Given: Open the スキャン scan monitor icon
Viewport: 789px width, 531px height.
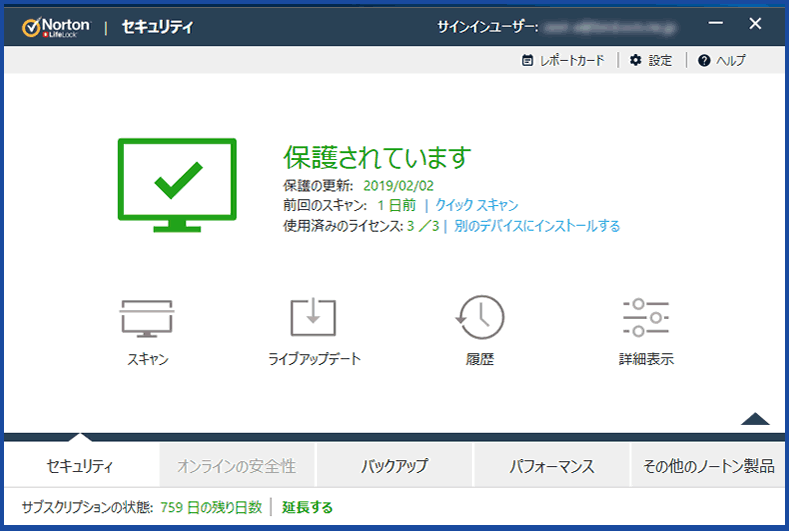Looking at the screenshot, I should pyautogui.click(x=146, y=318).
